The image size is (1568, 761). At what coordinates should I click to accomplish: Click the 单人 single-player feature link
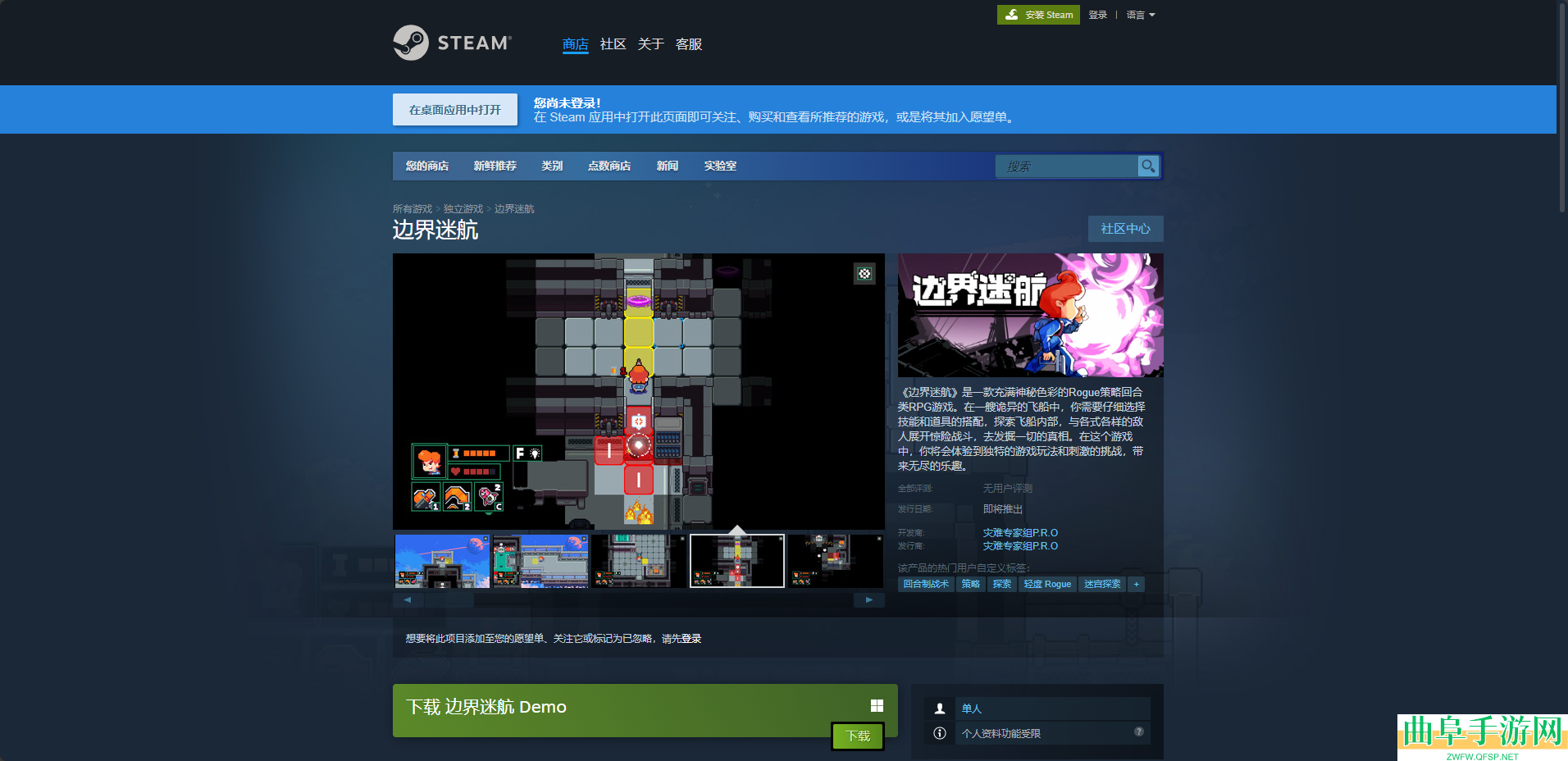(x=972, y=709)
